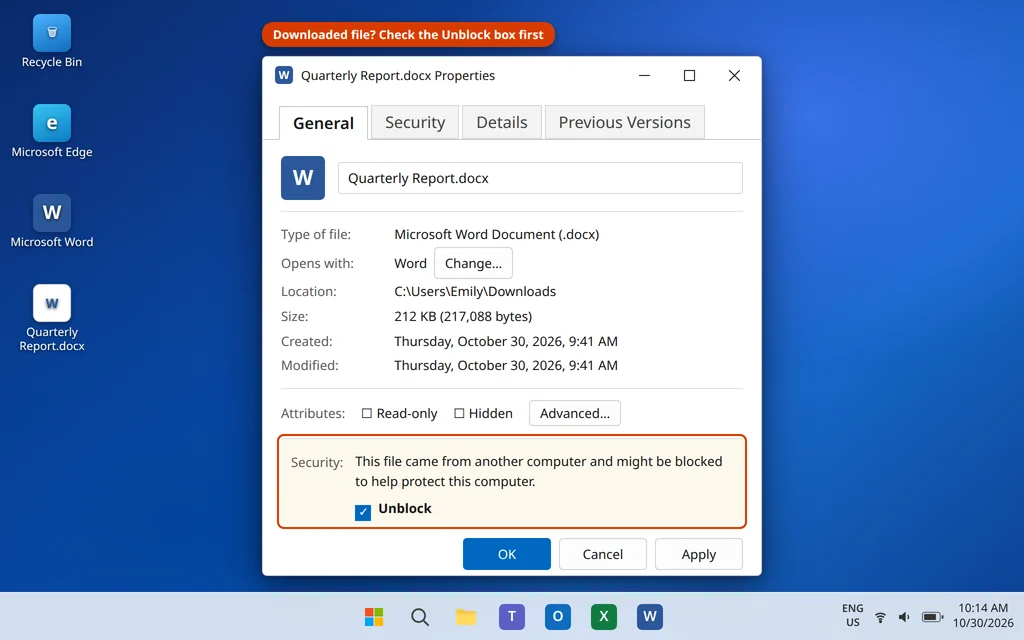Image resolution: width=1024 pixels, height=640 pixels.
Task: Open Advanced... attributes
Action: [575, 413]
